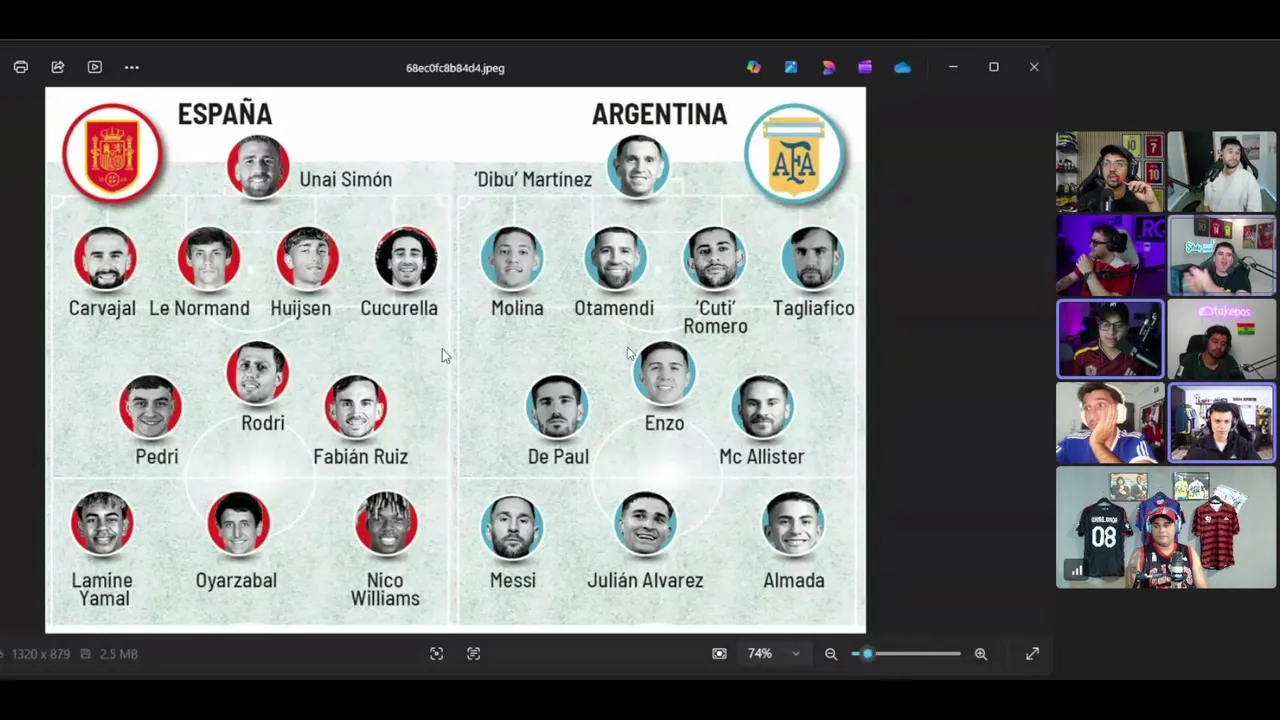Image resolution: width=1280 pixels, height=720 pixels.
Task: Click the 1320 x 879 dimensions label
Action: point(39,654)
